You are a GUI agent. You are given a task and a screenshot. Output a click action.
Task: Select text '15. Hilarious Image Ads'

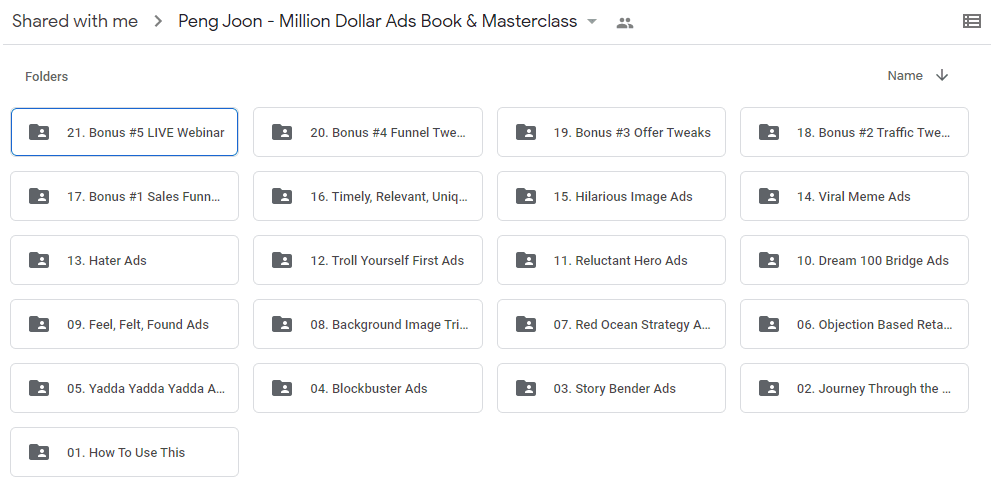[x=623, y=197]
